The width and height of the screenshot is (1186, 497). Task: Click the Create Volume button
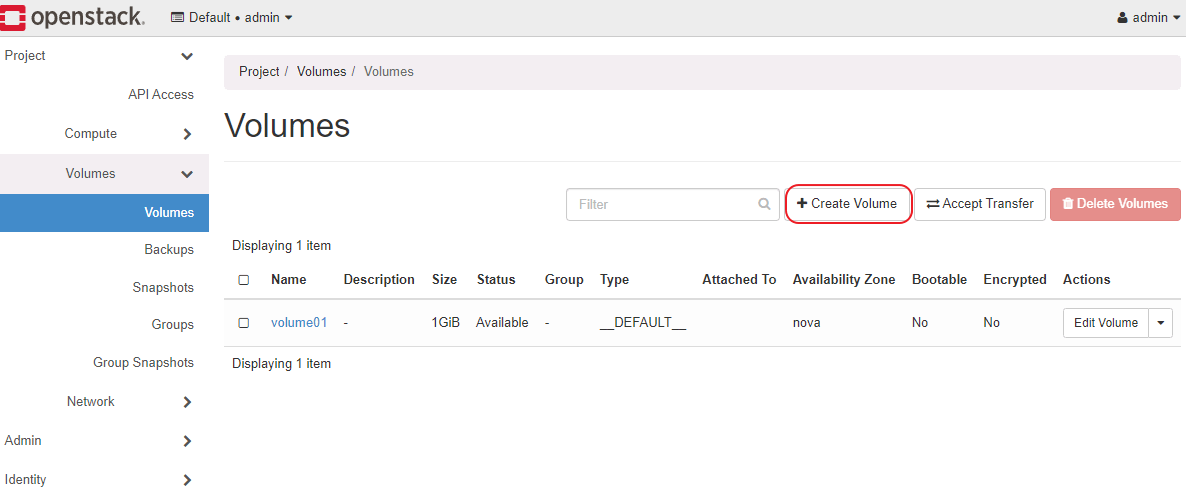point(847,204)
